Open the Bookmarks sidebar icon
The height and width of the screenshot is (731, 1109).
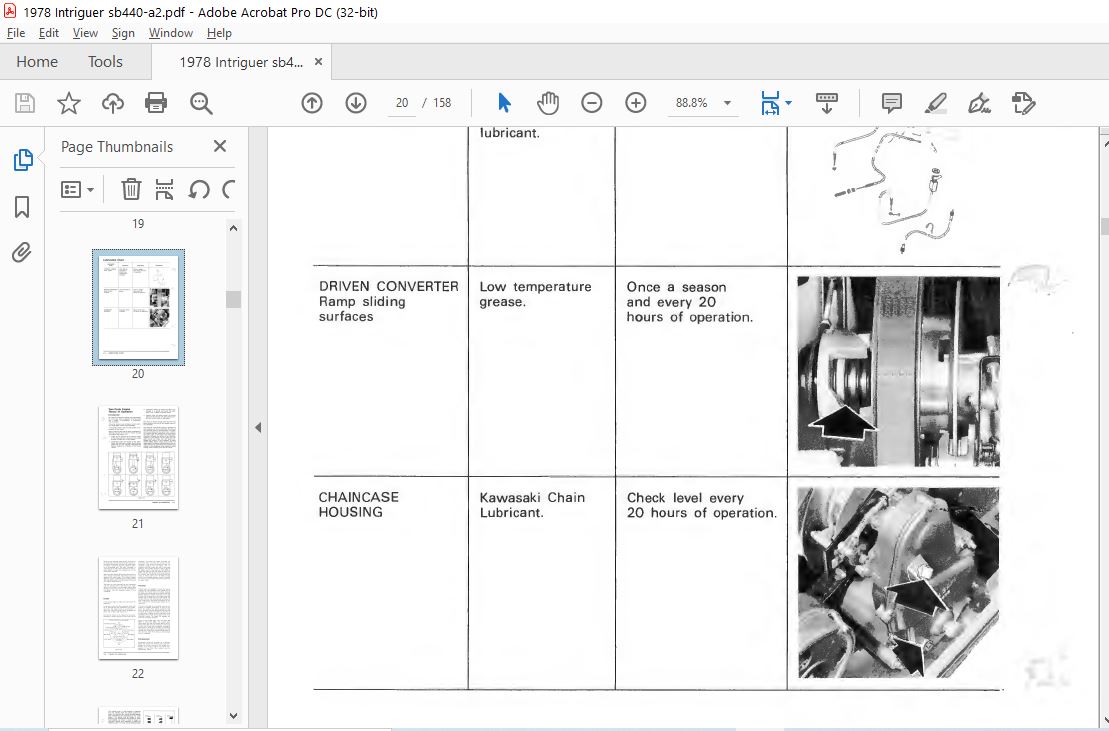click(22, 206)
